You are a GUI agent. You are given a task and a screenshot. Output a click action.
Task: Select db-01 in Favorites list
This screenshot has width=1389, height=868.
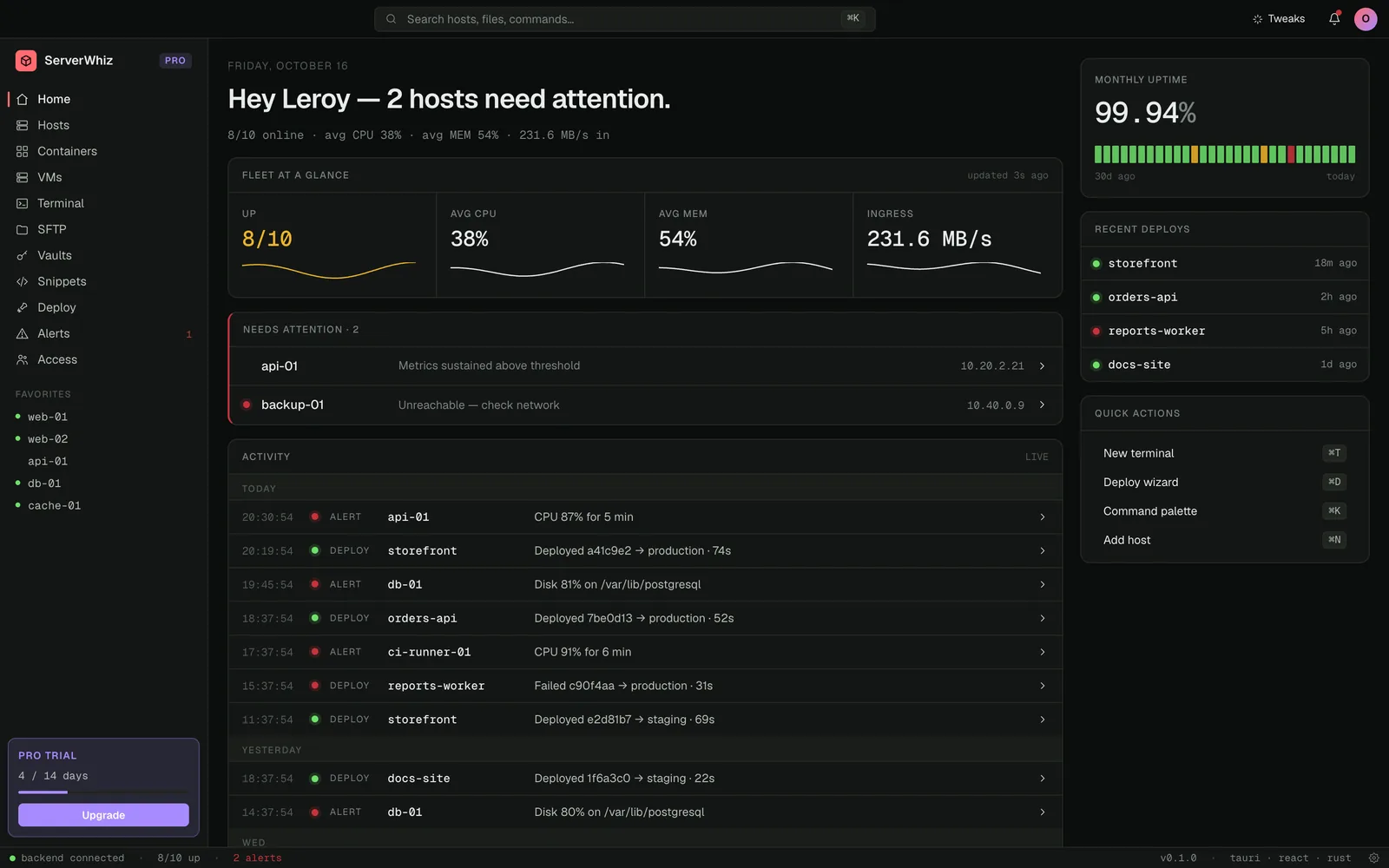(103, 483)
